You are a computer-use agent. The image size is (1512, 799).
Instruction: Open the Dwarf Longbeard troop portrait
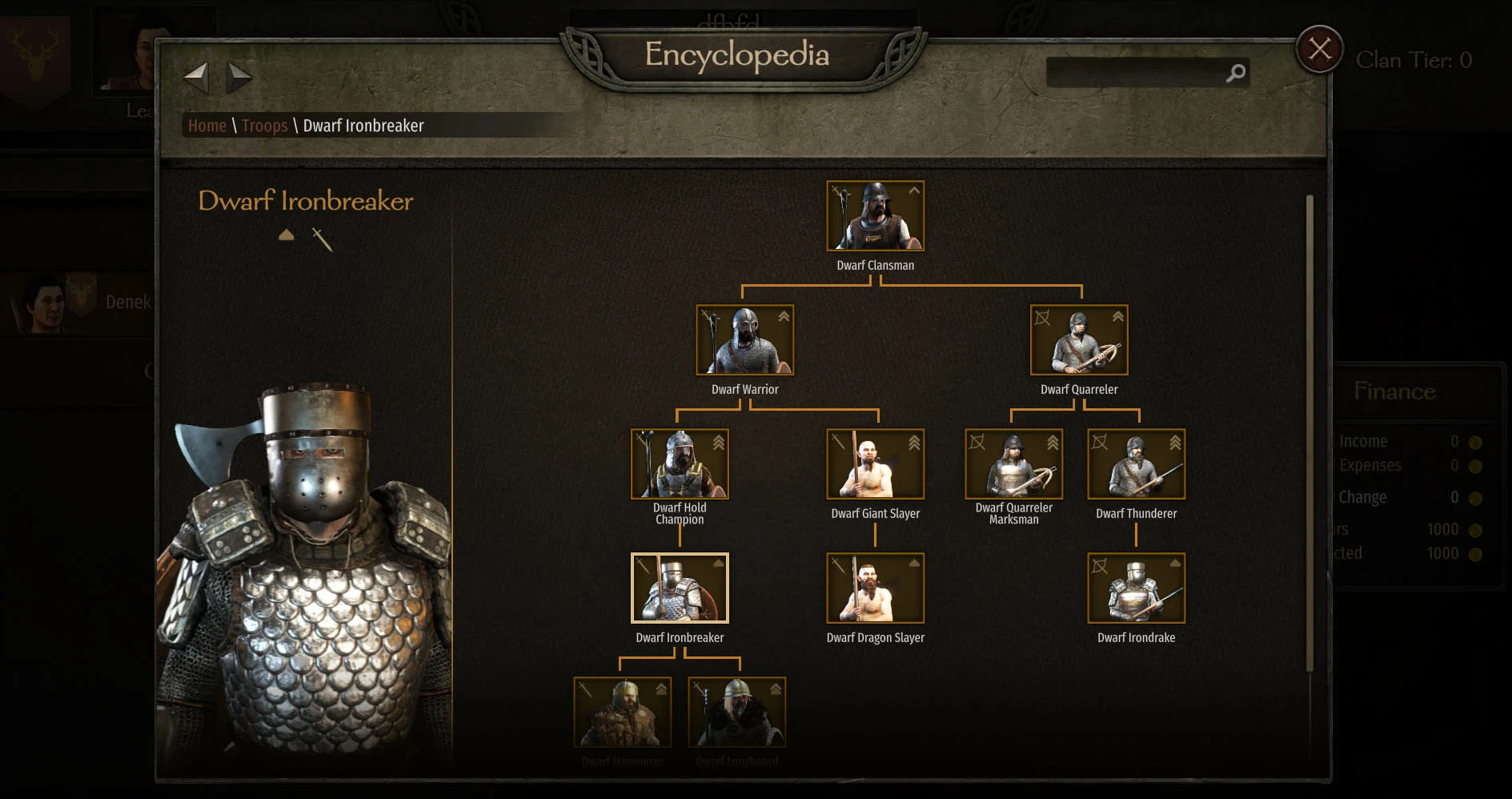pyautogui.click(x=736, y=712)
